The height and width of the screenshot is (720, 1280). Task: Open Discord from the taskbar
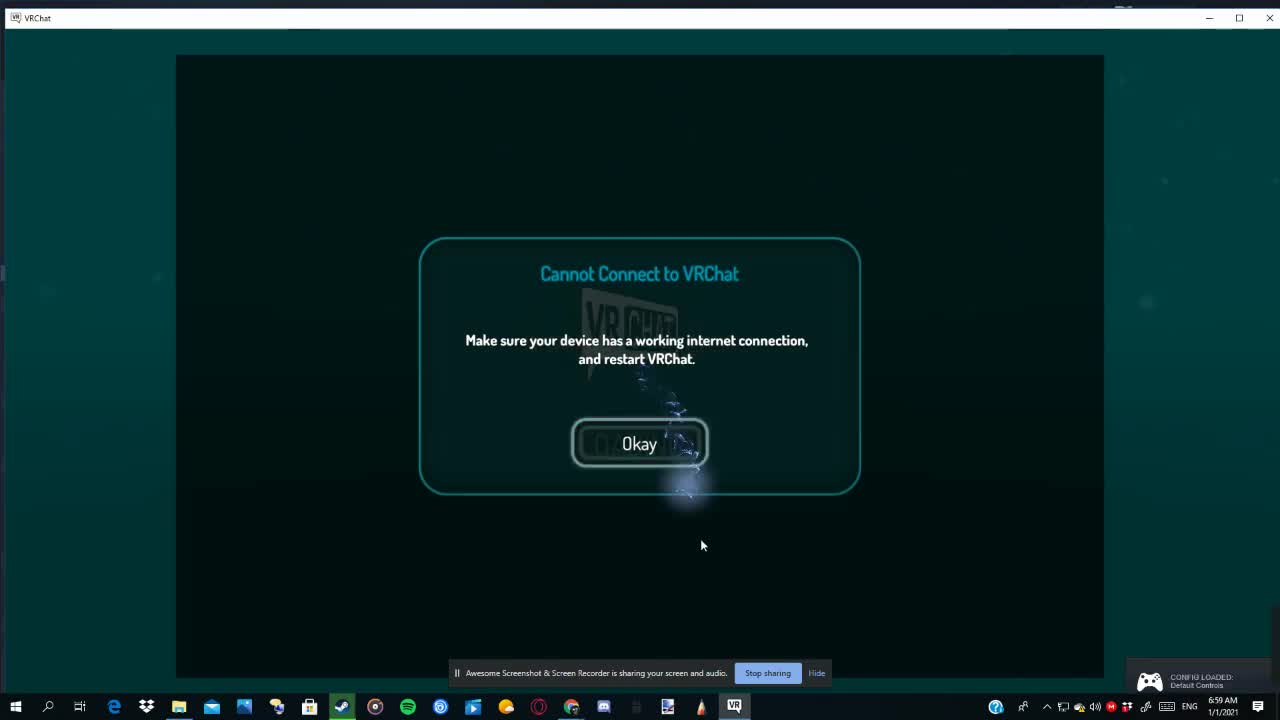[604, 707]
